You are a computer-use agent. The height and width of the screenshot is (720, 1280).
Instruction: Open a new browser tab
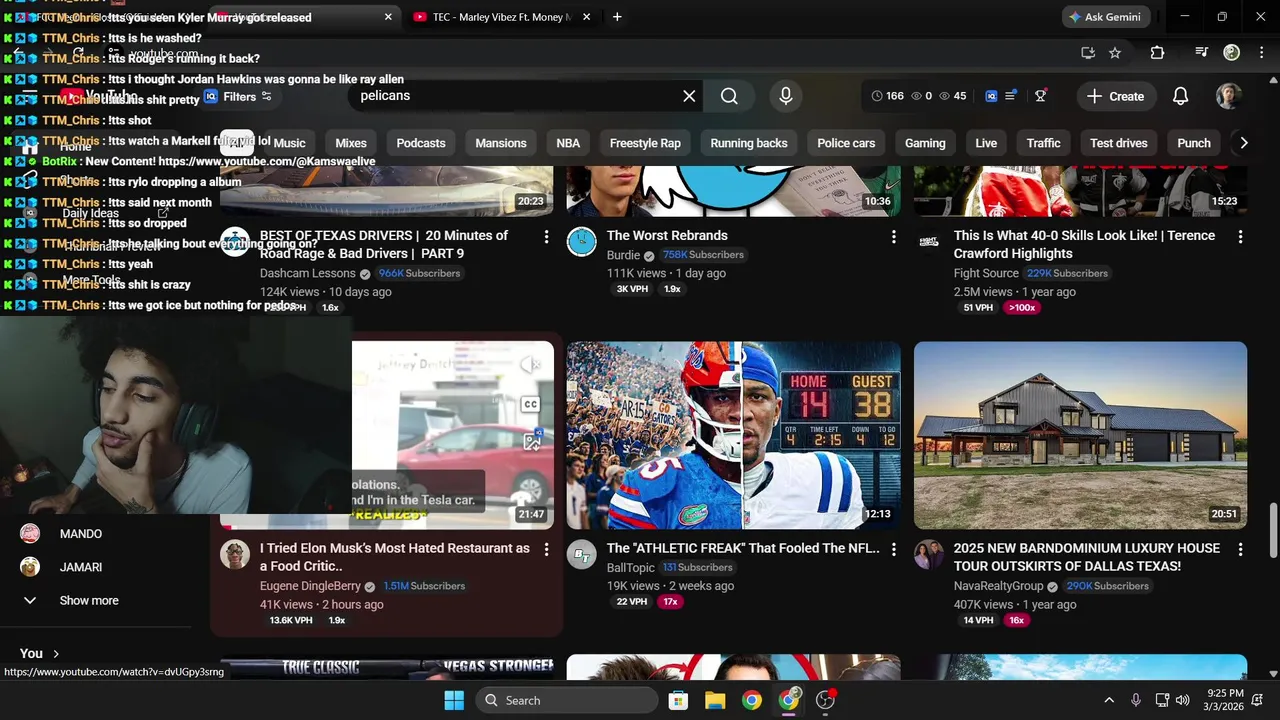(617, 17)
